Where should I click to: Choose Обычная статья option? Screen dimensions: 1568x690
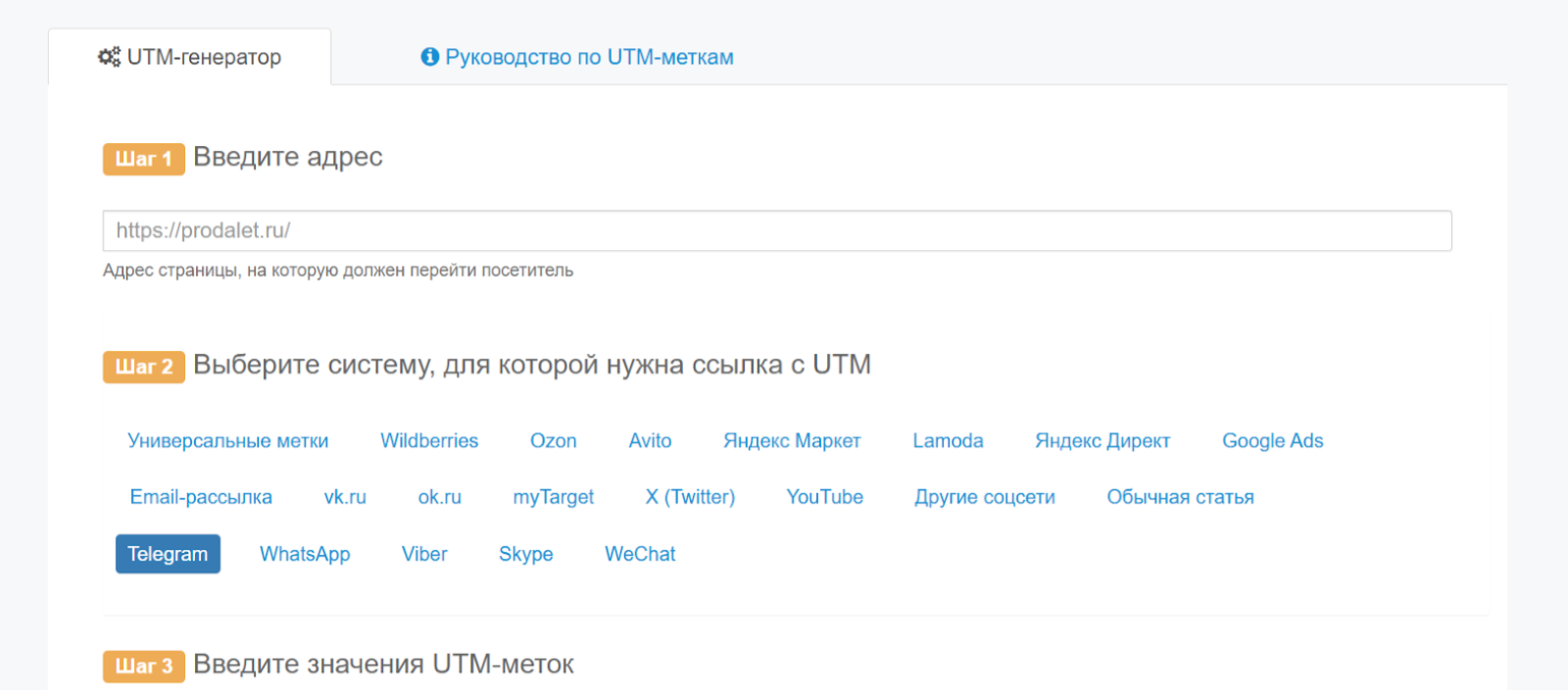click(1181, 497)
